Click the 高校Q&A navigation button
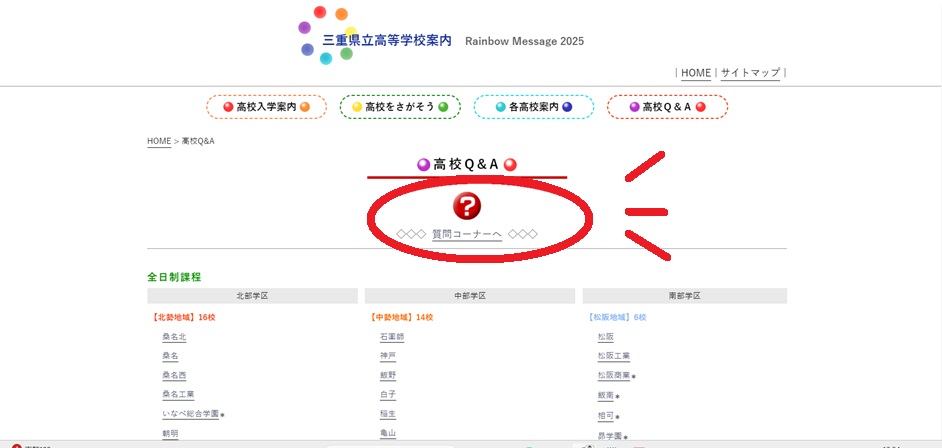Screen dimensions: 942x448 tap(667, 107)
